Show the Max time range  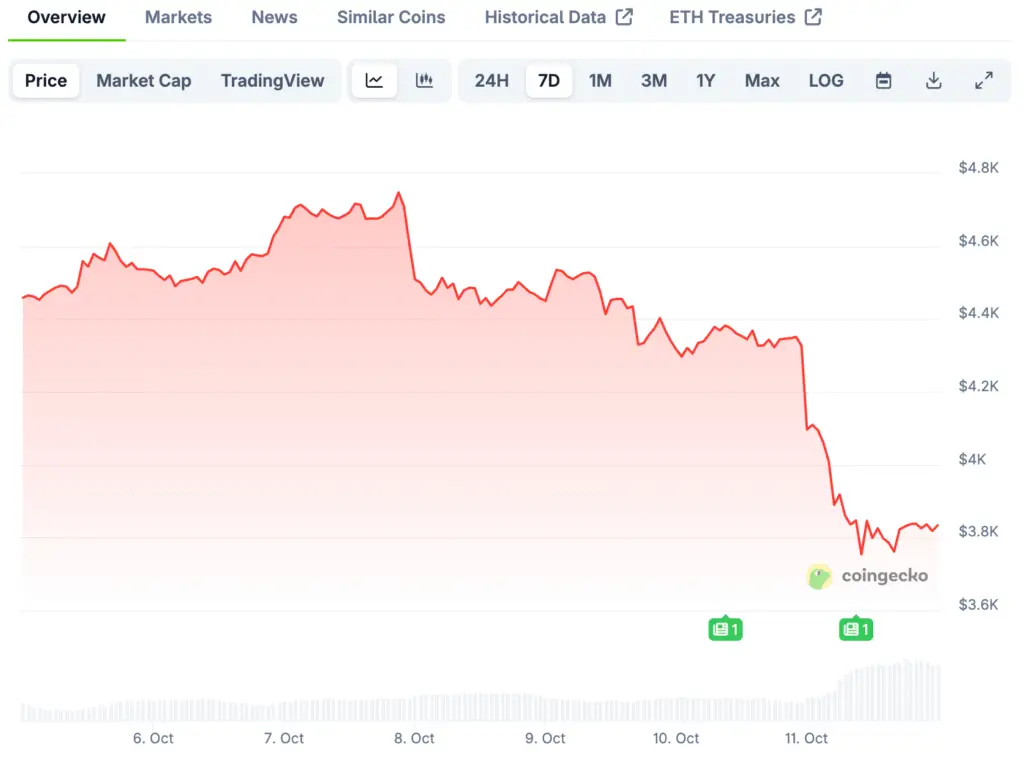click(762, 81)
